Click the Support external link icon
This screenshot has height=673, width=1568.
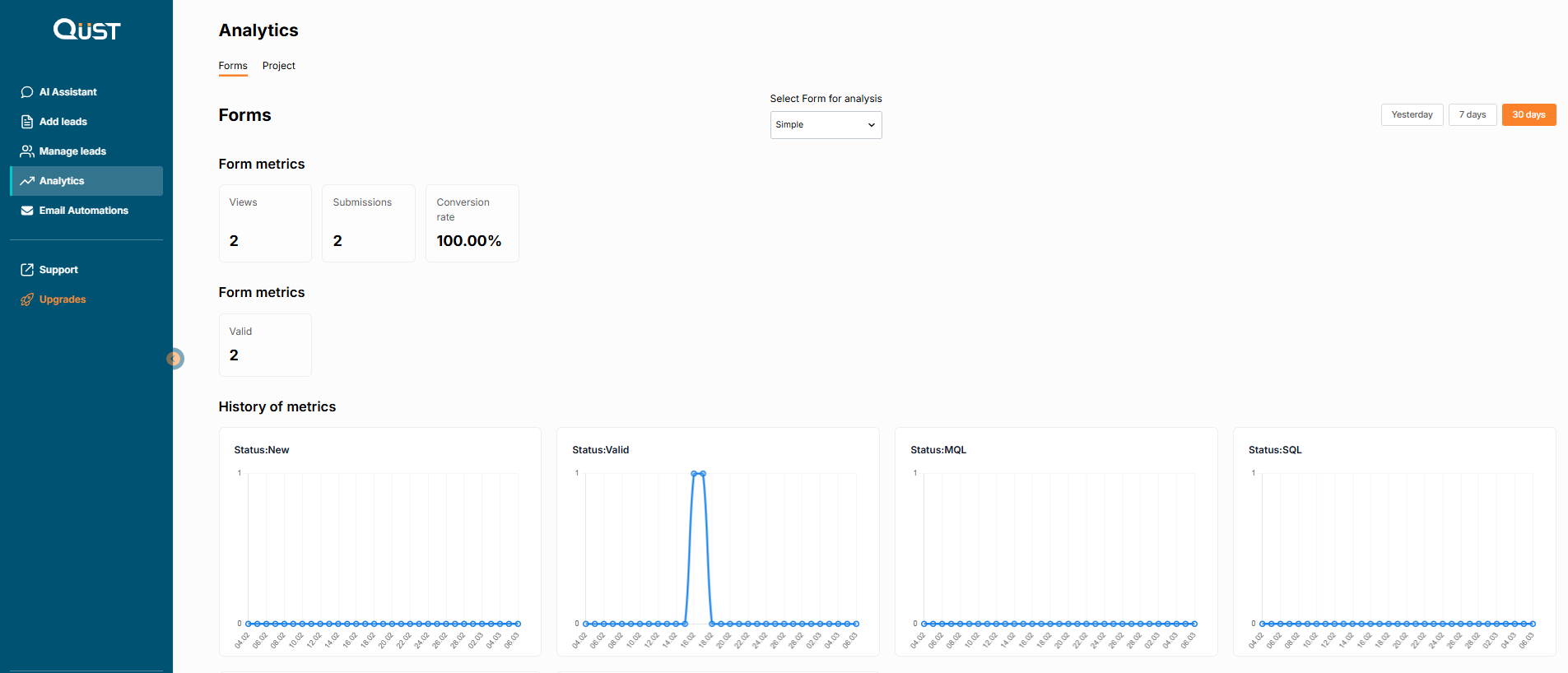point(27,270)
